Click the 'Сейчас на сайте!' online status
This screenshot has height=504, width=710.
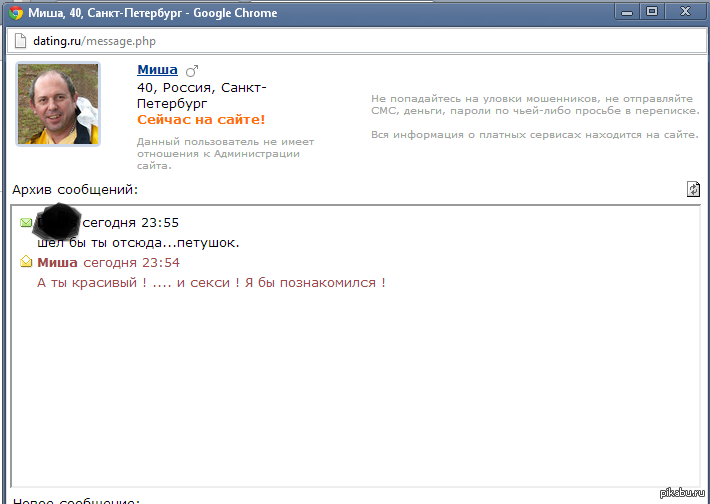pos(201,119)
